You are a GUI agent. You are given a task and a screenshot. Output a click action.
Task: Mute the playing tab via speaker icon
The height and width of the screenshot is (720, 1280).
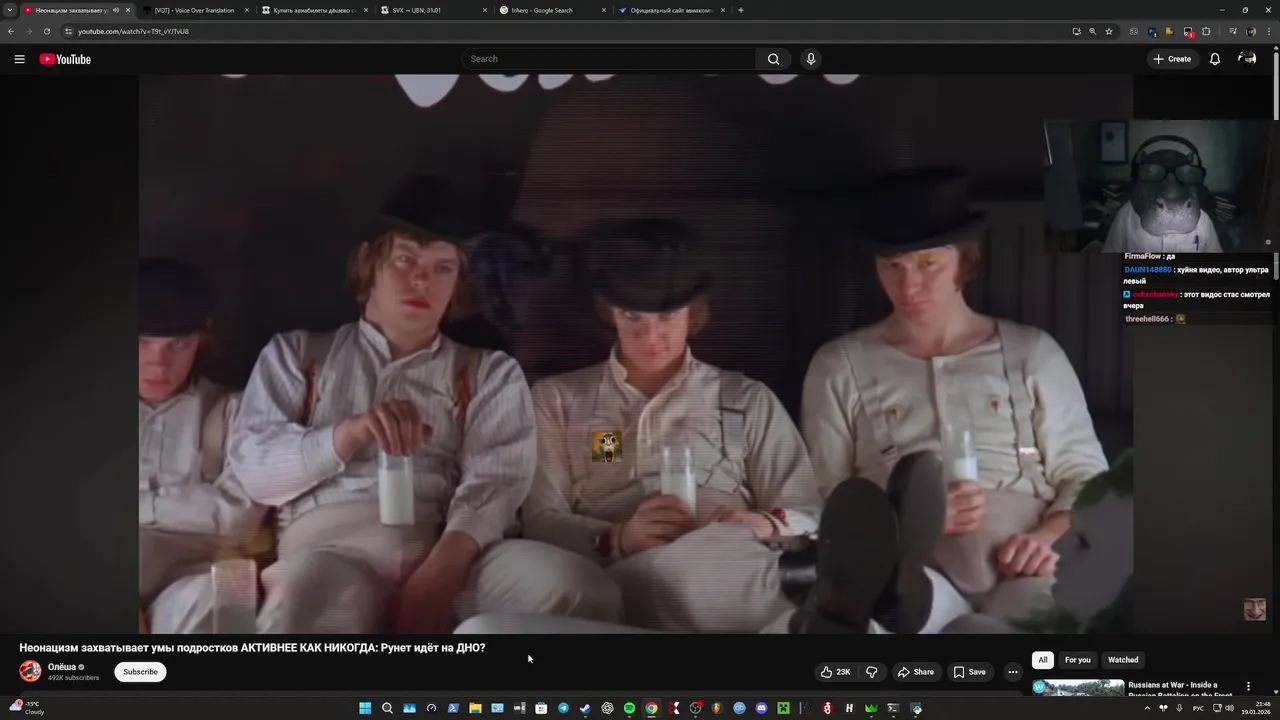coord(116,10)
